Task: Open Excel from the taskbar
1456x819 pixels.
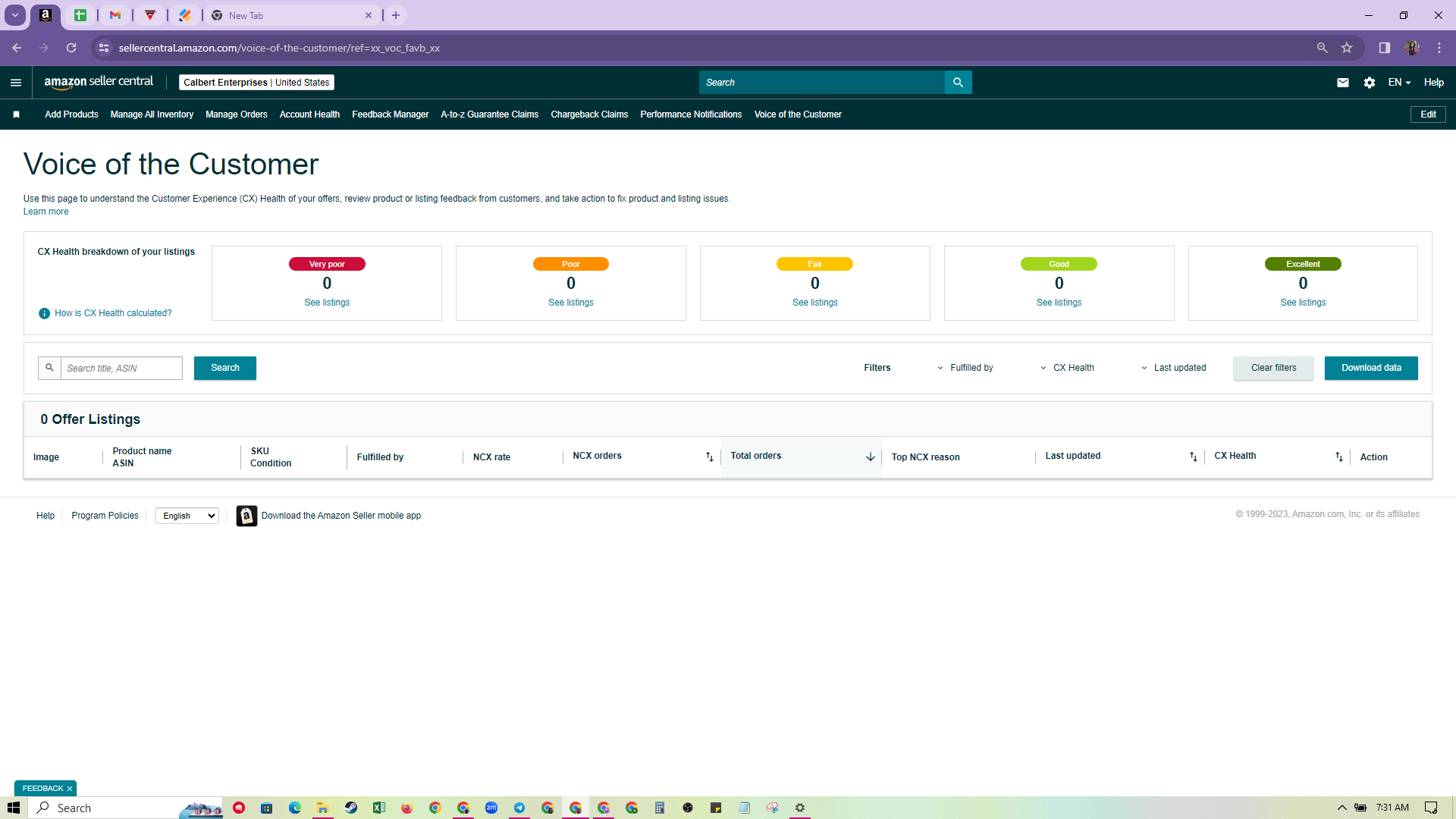Action: [x=379, y=808]
